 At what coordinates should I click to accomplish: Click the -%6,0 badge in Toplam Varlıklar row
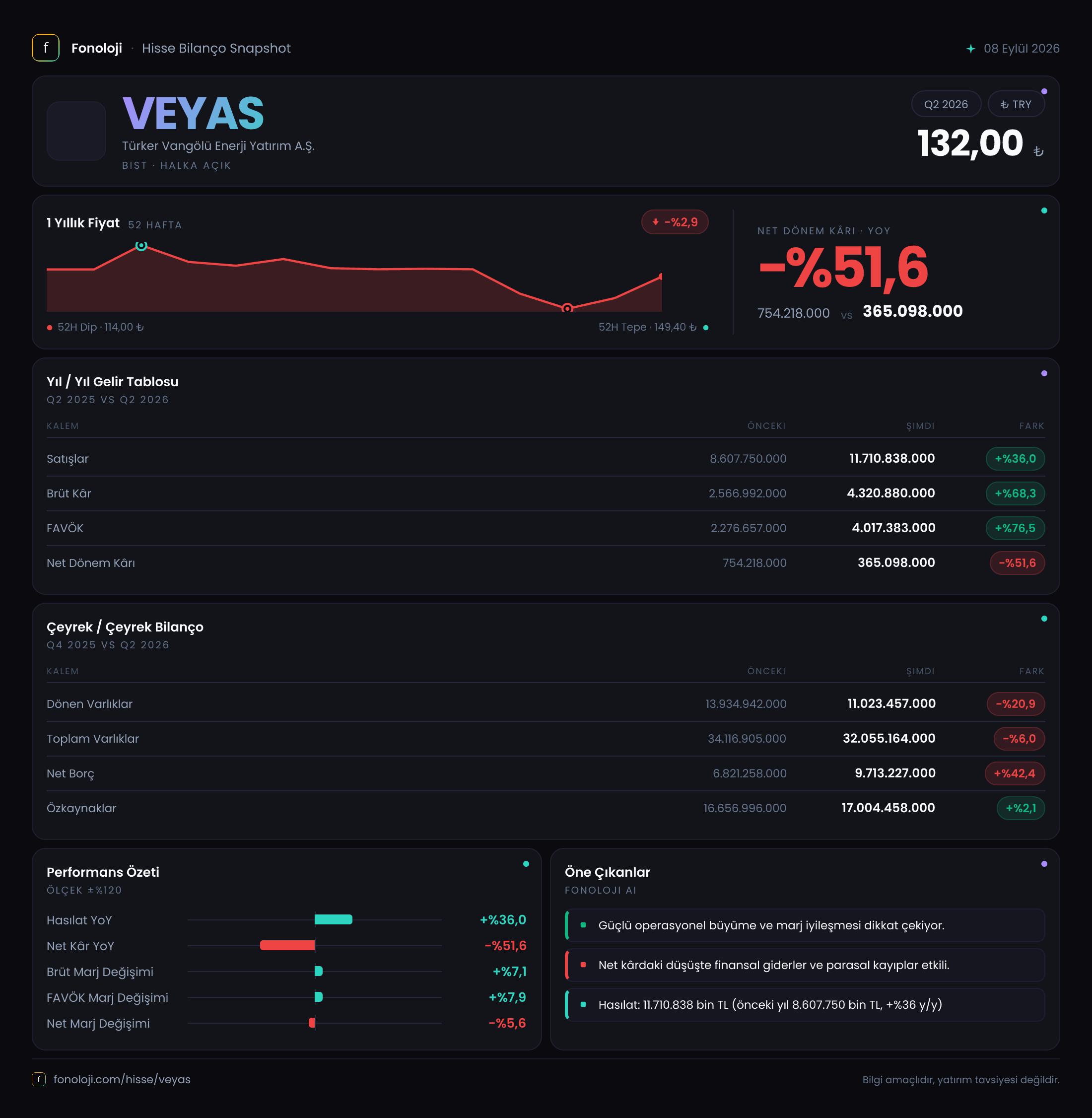tap(1019, 738)
